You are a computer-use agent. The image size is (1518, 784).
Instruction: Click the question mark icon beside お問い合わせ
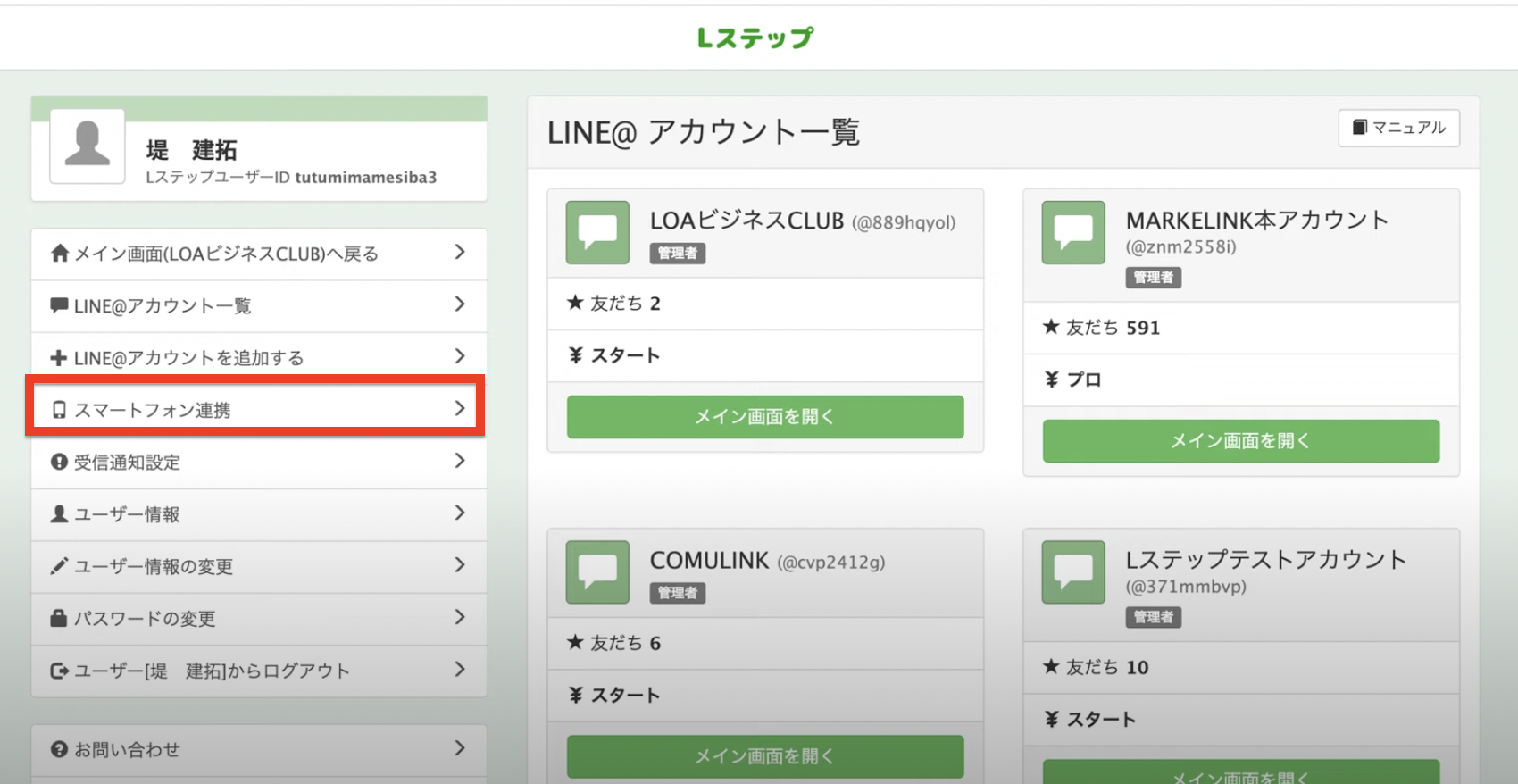click(x=59, y=749)
